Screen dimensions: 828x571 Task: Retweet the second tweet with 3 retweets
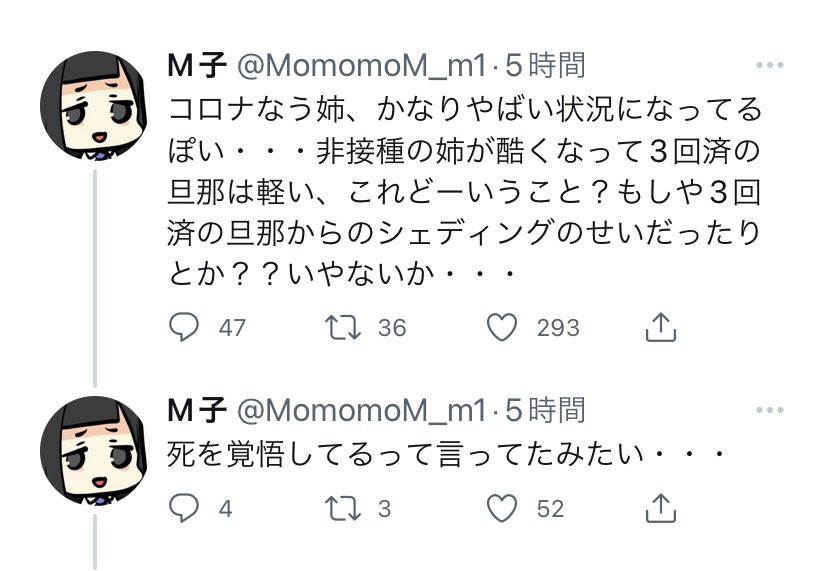click(x=343, y=509)
